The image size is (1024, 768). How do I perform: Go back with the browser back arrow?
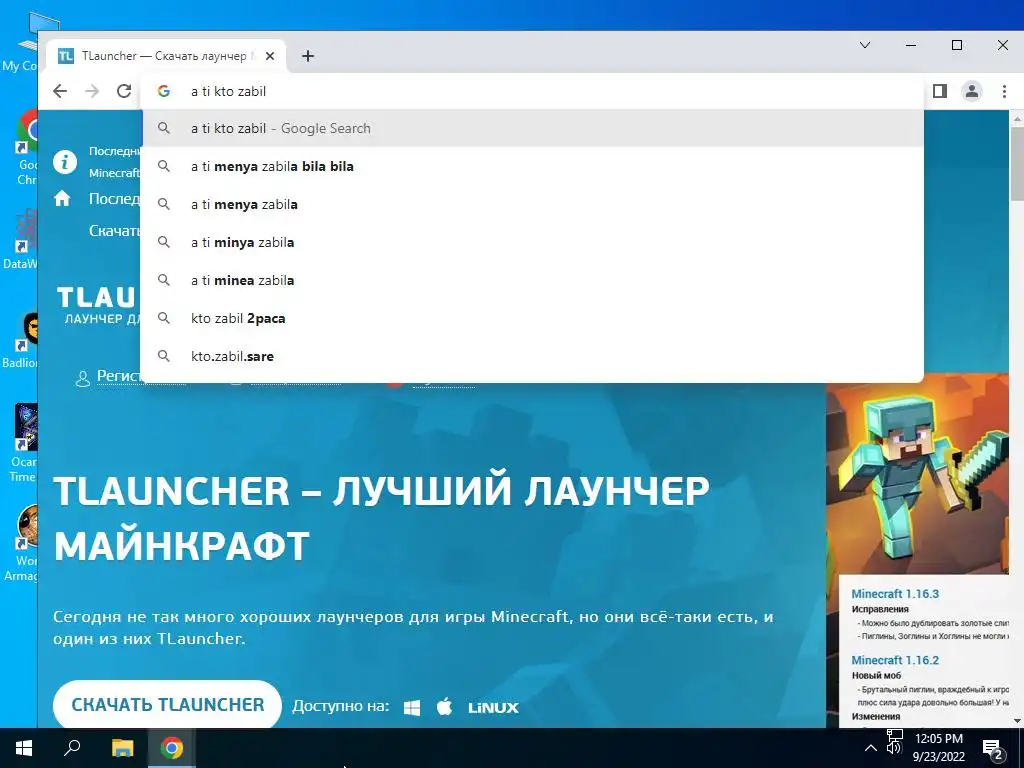60,91
